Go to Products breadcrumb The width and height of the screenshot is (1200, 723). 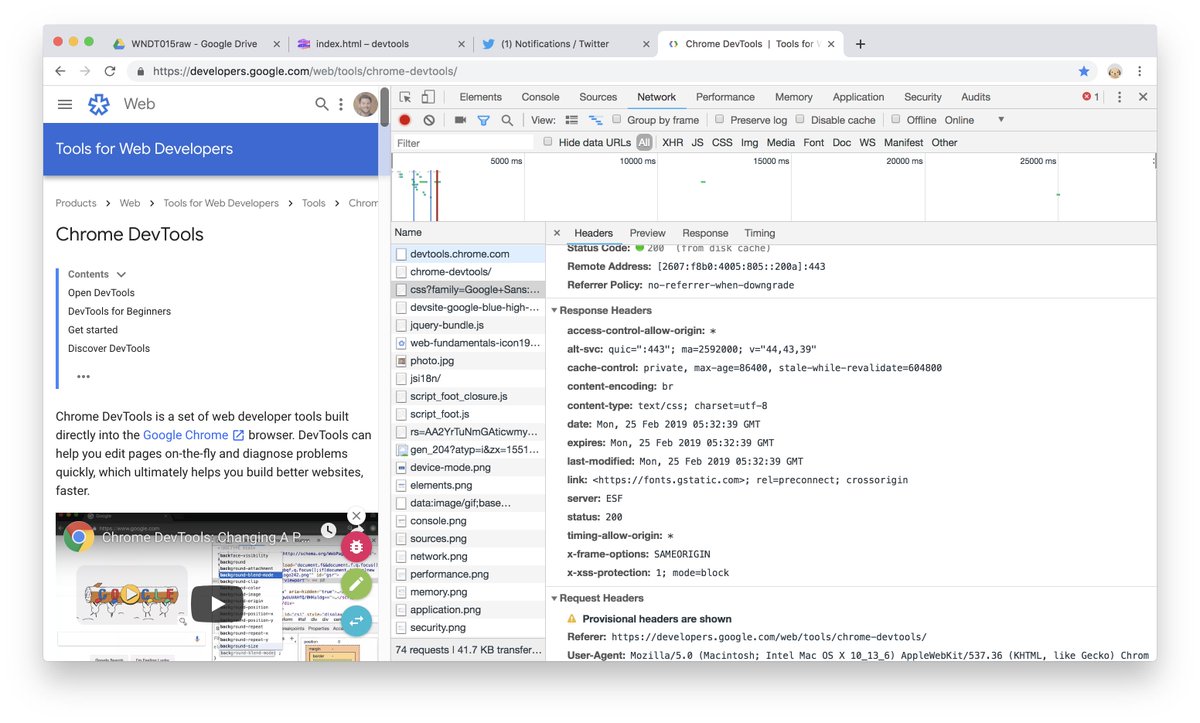pos(76,203)
